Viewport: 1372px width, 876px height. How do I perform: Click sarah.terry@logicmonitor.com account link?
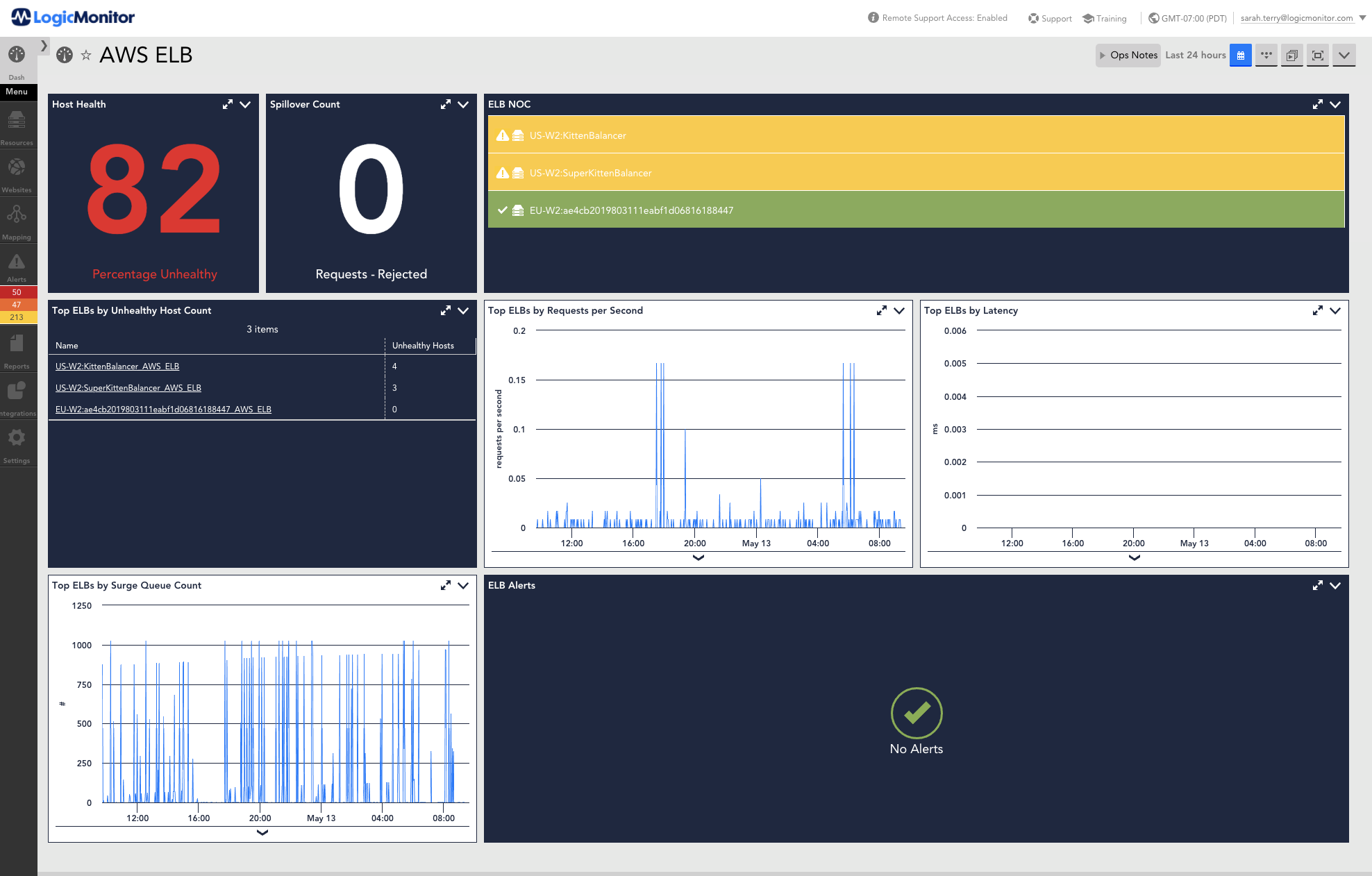click(x=1296, y=18)
